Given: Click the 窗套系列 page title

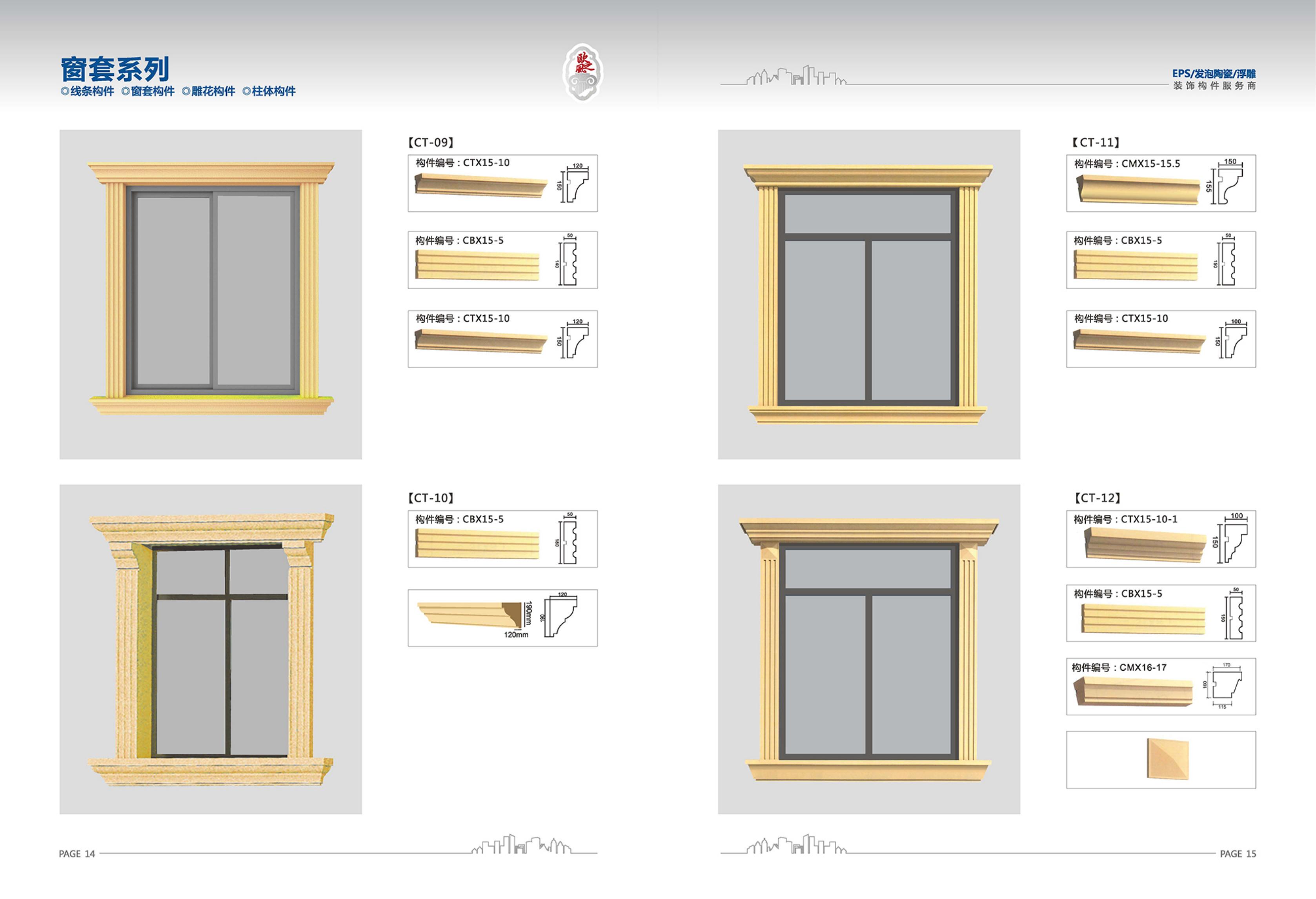Looking at the screenshot, I should coord(115,69).
